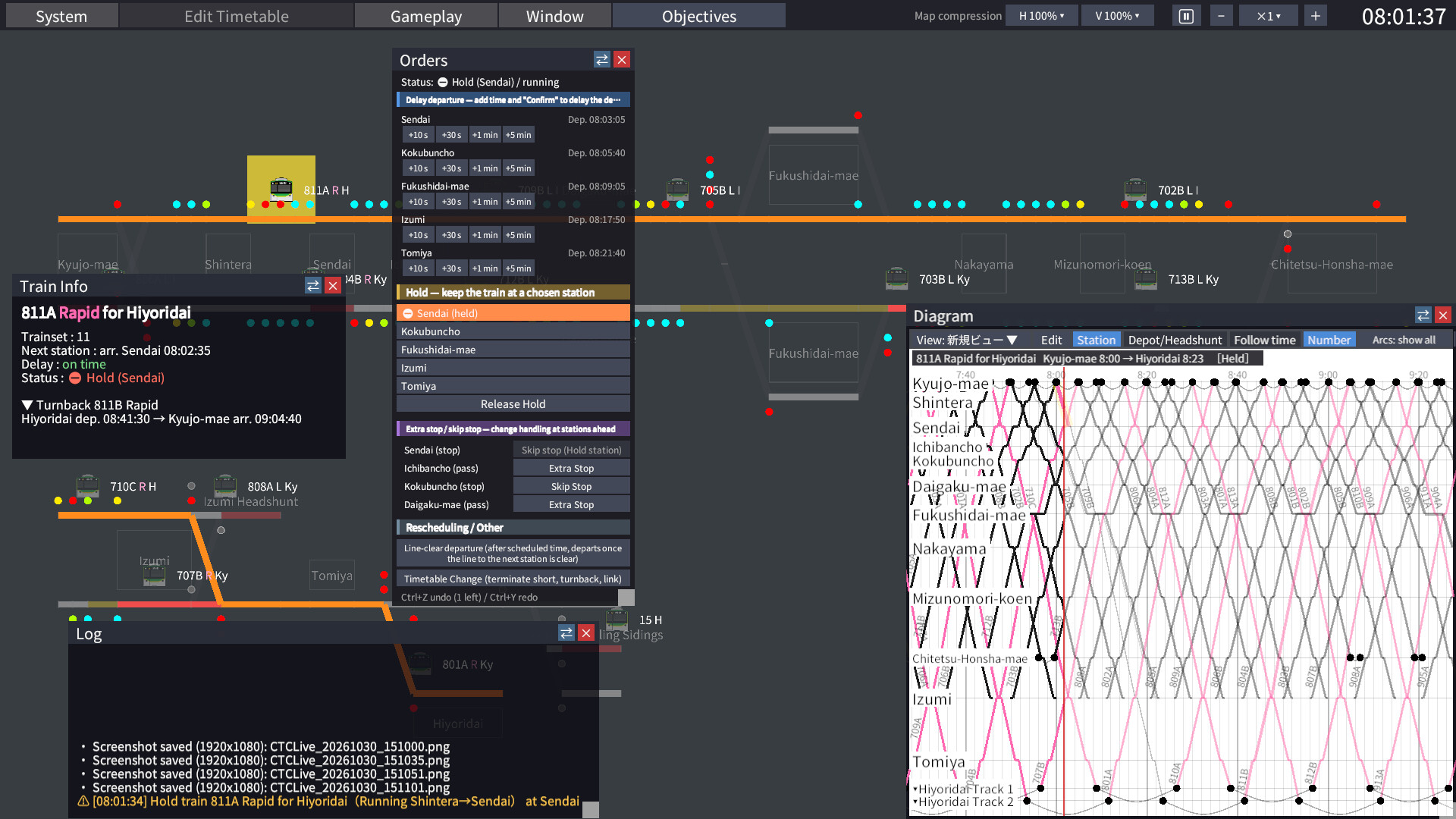Open the H 100% map compression dropdown

tap(1041, 16)
